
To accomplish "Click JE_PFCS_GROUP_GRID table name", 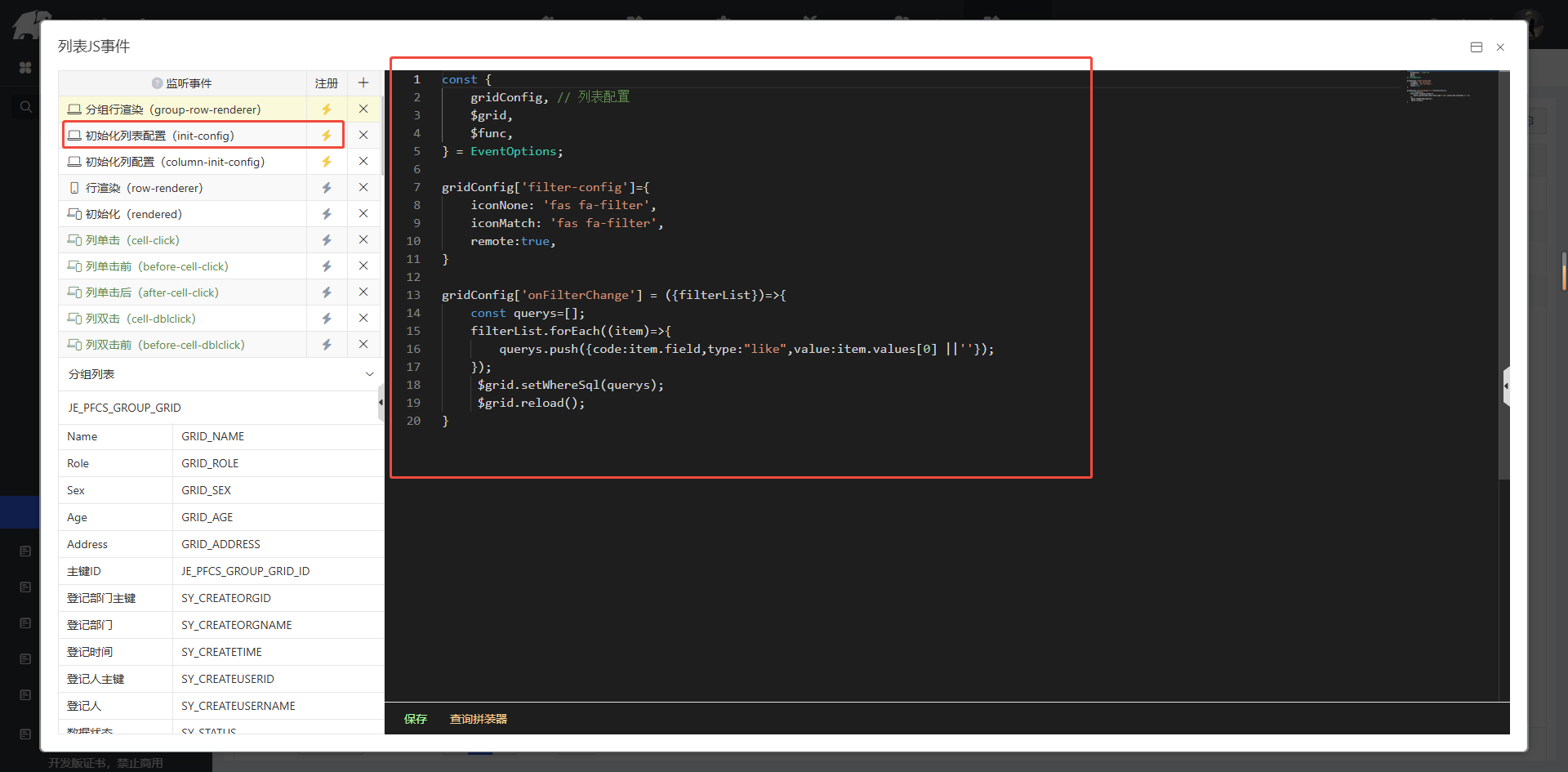I will tap(124, 408).
